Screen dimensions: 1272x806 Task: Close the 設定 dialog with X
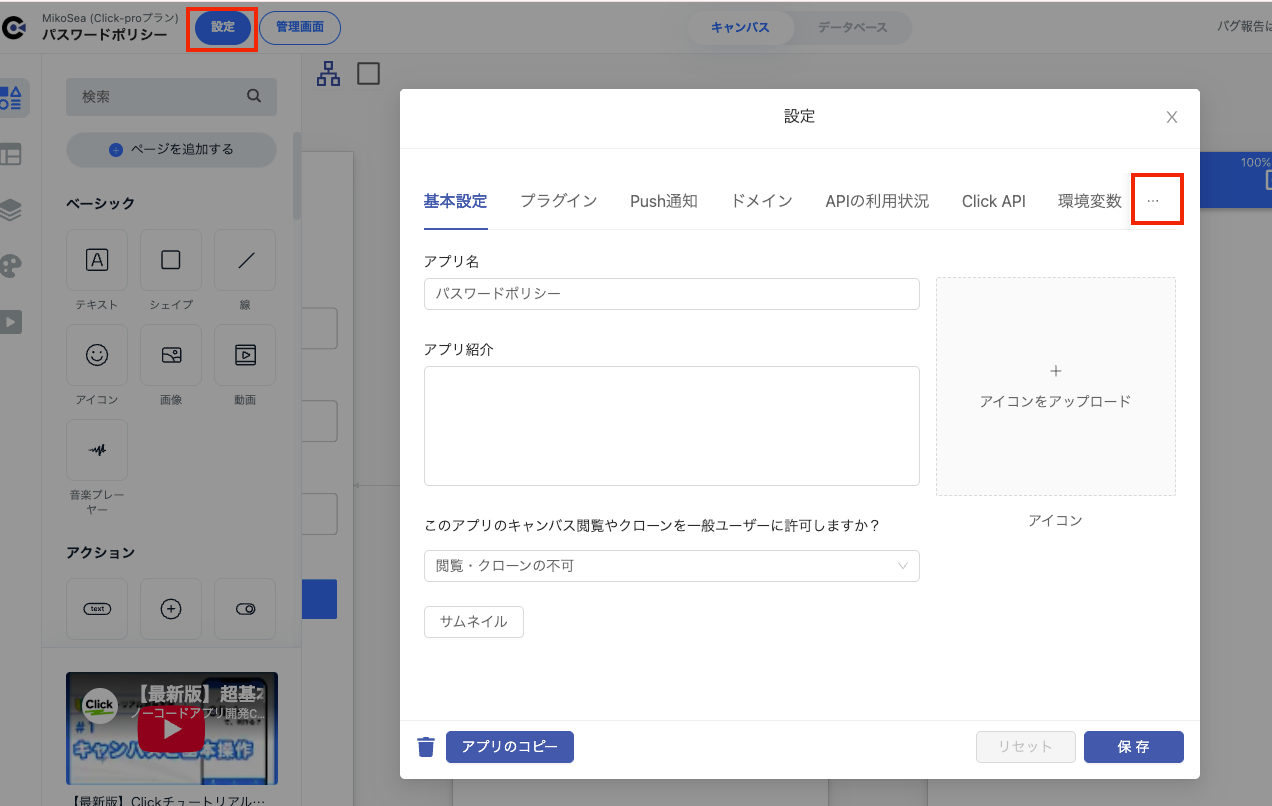click(1172, 117)
